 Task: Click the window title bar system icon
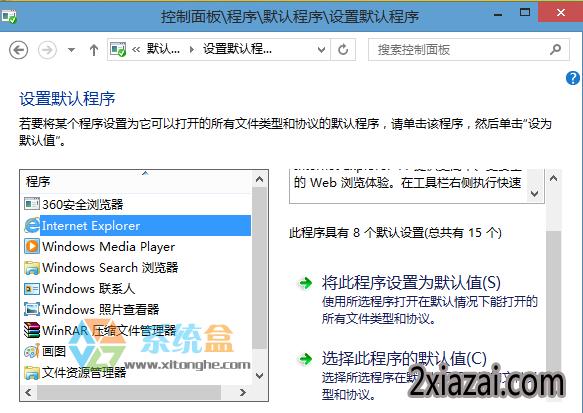click(x=9, y=16)
